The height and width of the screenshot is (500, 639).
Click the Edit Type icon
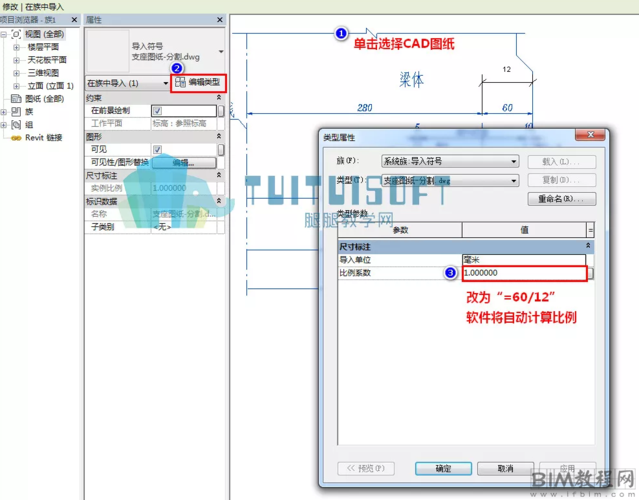pos(180,83)
